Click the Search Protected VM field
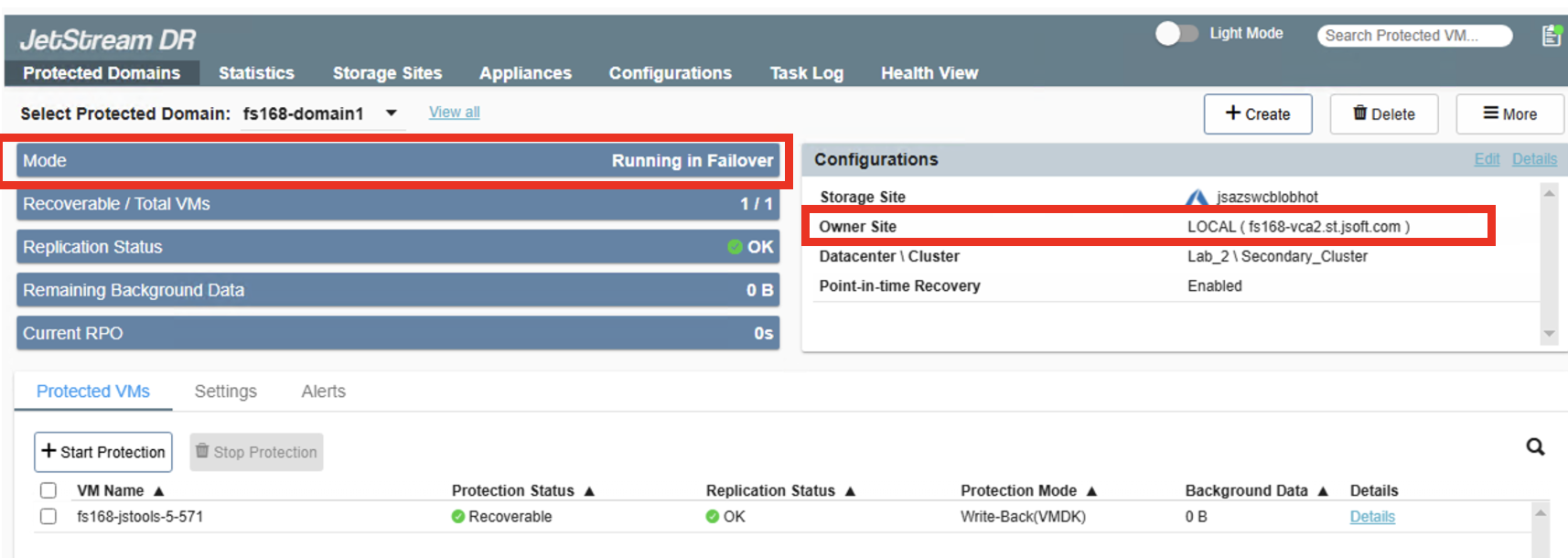Image resolution: width=1568 pixels, height=558 pixels. click(x=1413, y=36)
